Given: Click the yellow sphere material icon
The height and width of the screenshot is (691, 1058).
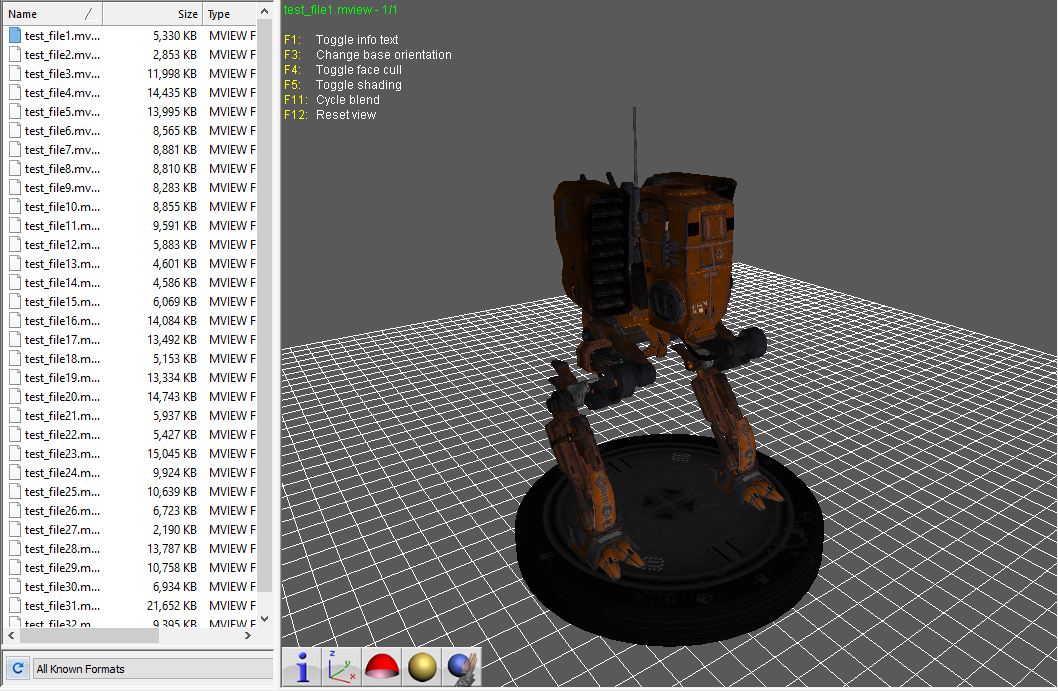Looking at the screenshot, I should 422,667.
